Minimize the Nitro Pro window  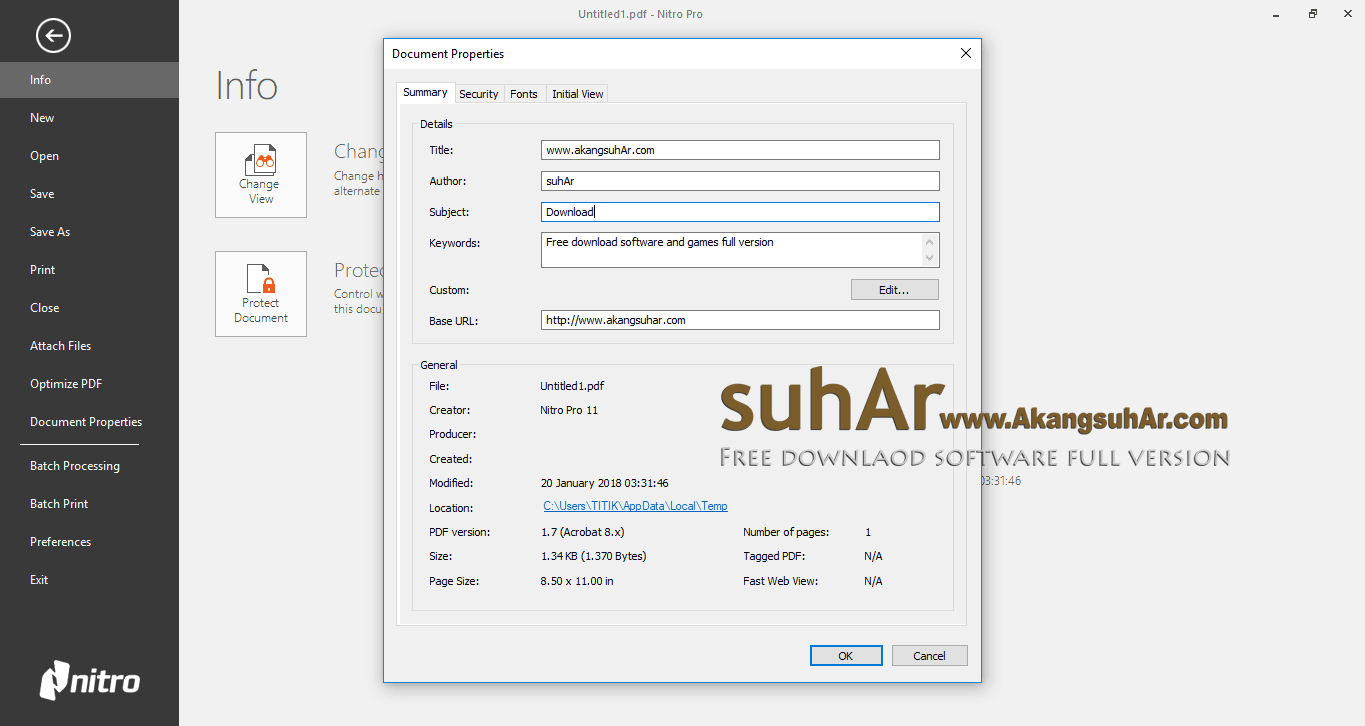[x=1277, y=14]
